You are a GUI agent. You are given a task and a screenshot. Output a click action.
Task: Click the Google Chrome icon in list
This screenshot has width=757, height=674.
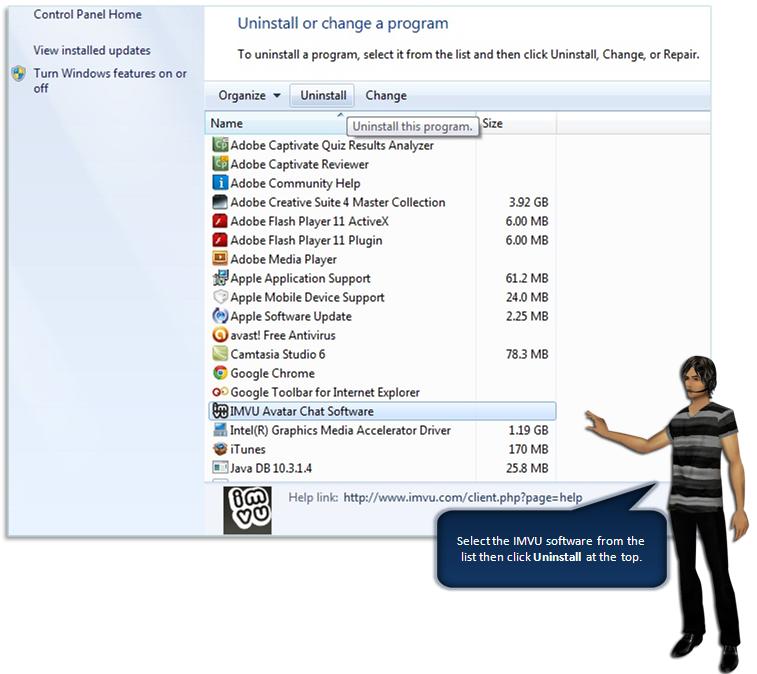[x=220, y=373]
